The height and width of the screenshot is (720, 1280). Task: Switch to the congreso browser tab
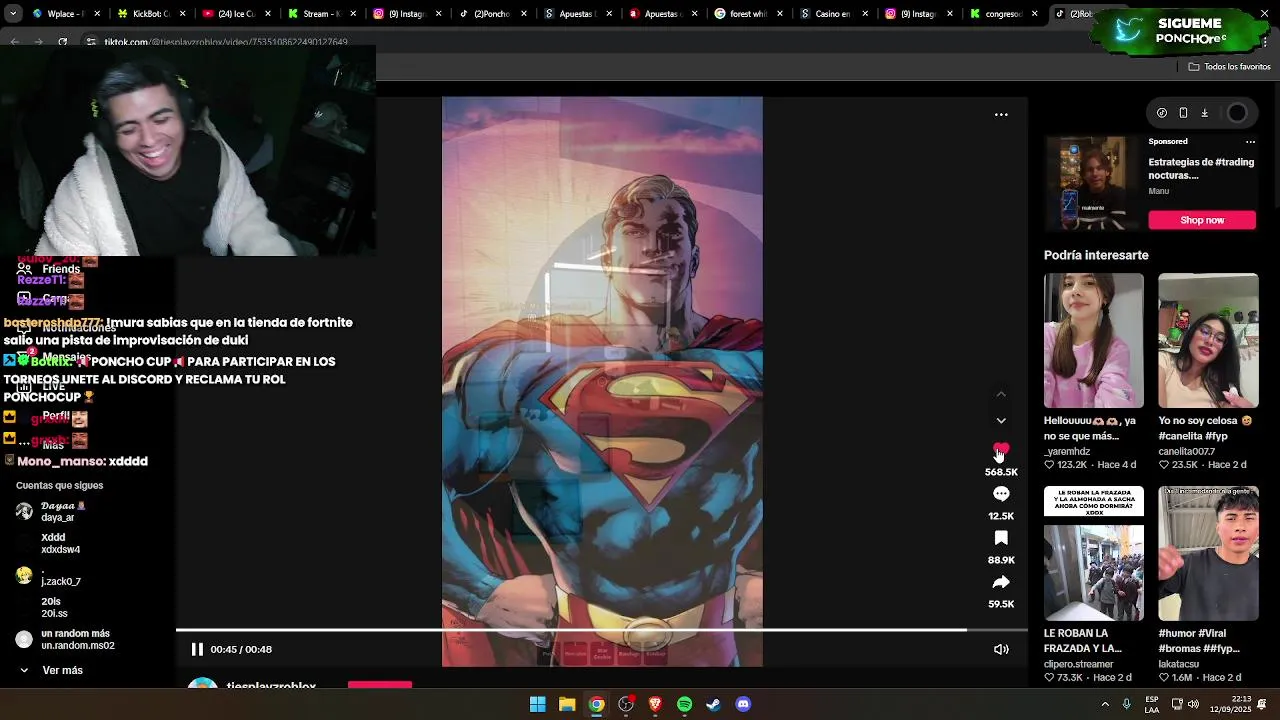click(1004, 14)
